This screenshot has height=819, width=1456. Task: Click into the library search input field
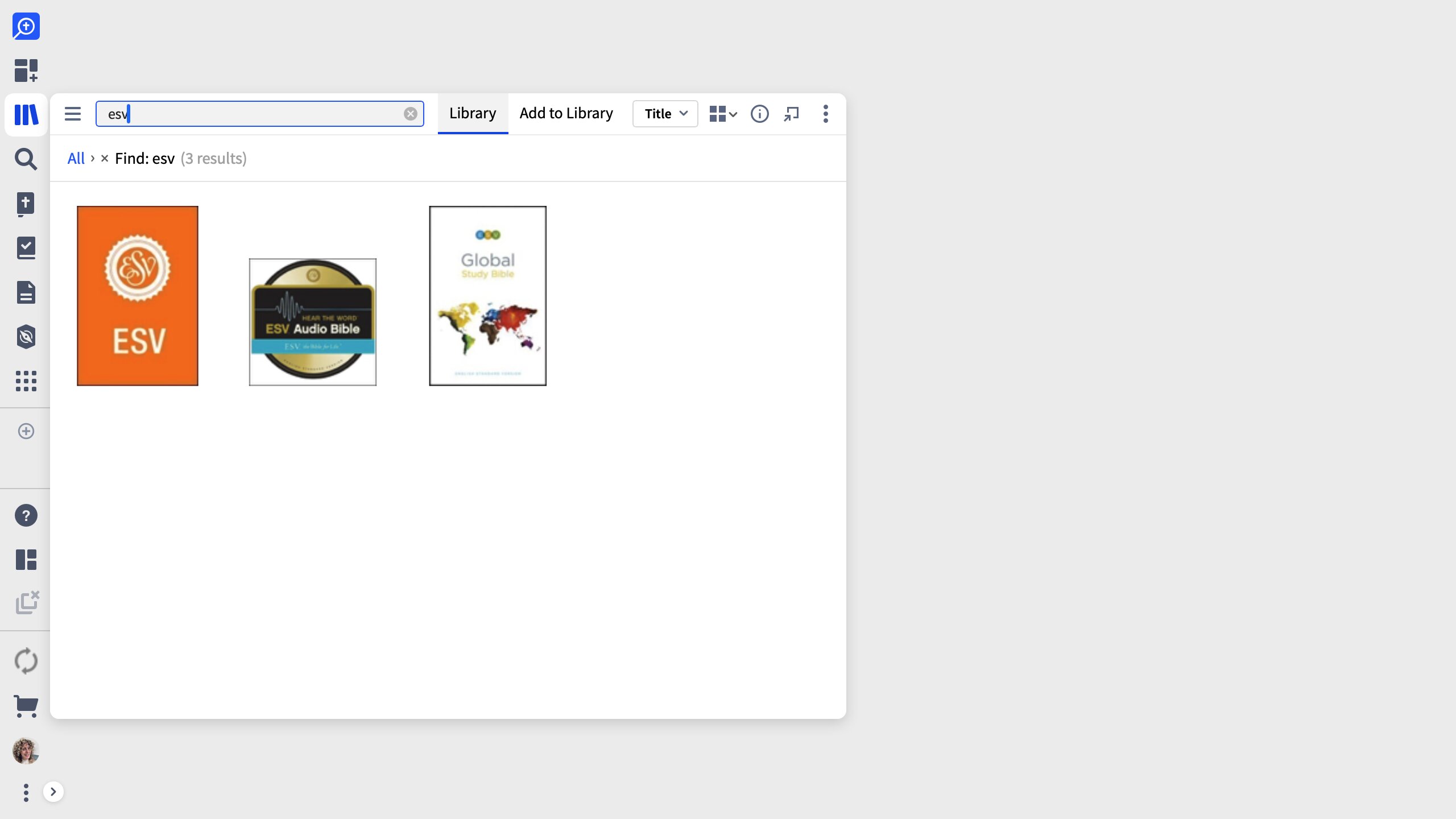260,114
